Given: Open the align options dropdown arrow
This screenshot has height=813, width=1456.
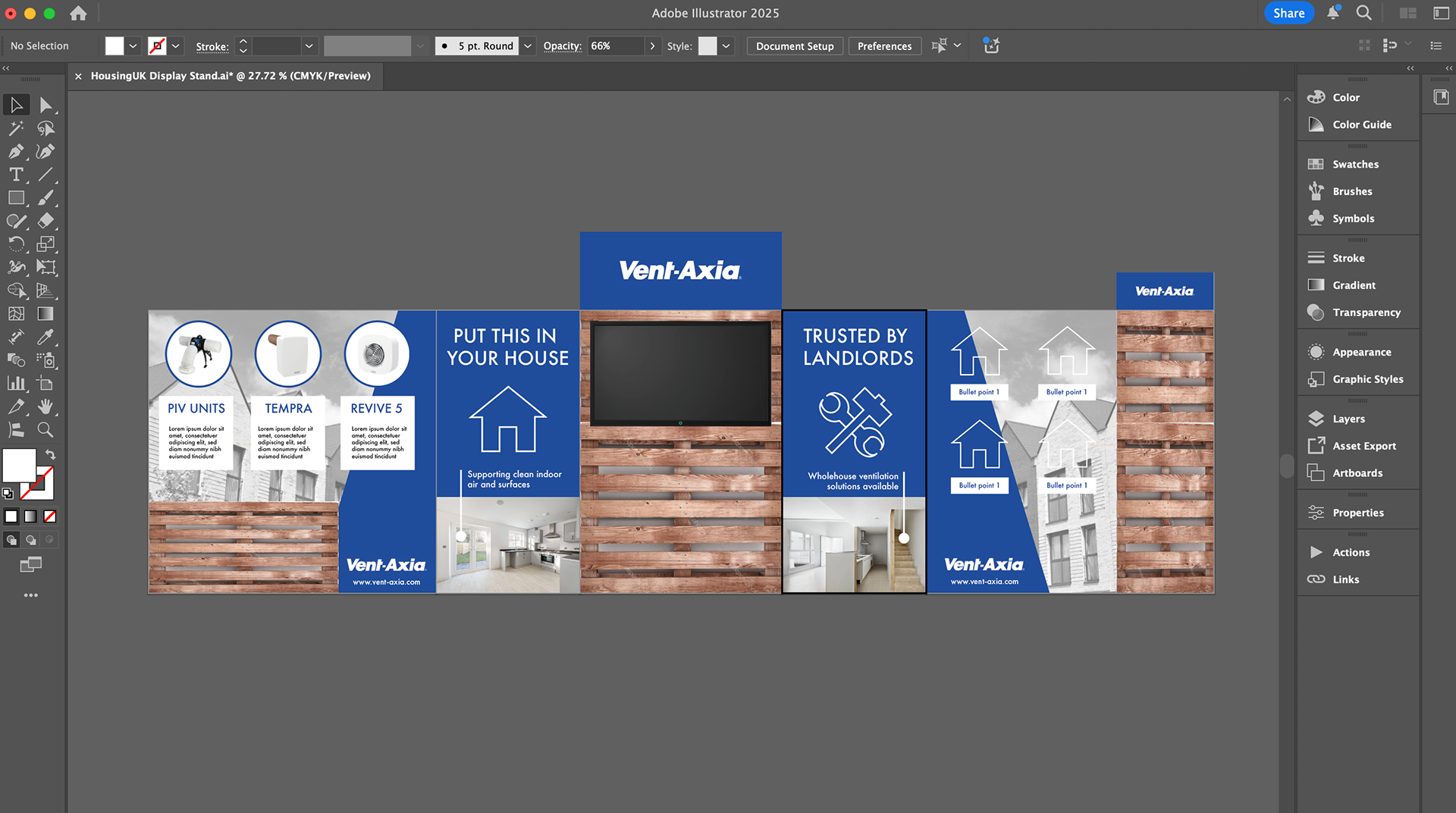Looking at the screenshot, I should tap(958, 46).
